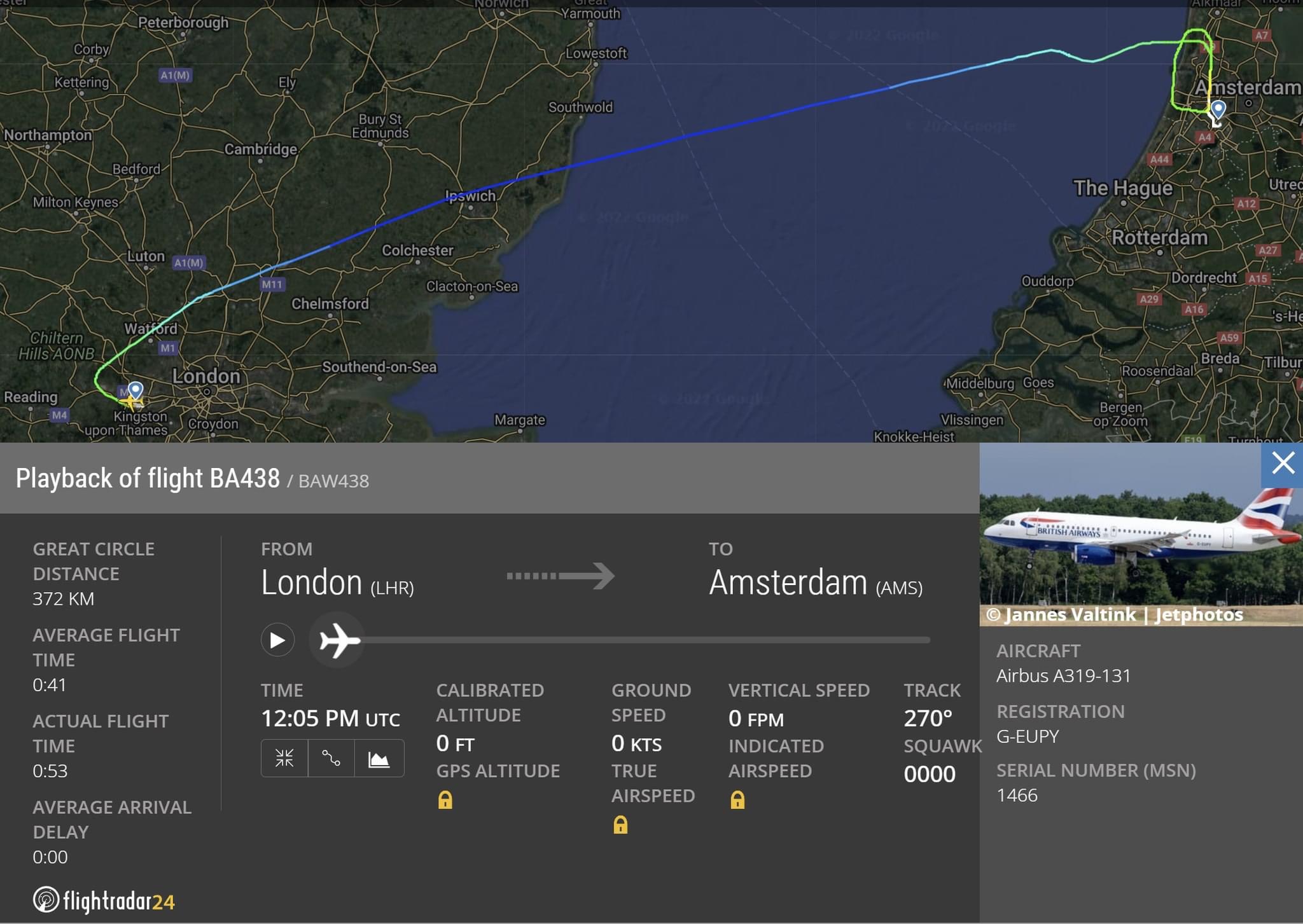Click the yellow aircraft icon near Heathrow

132,401
